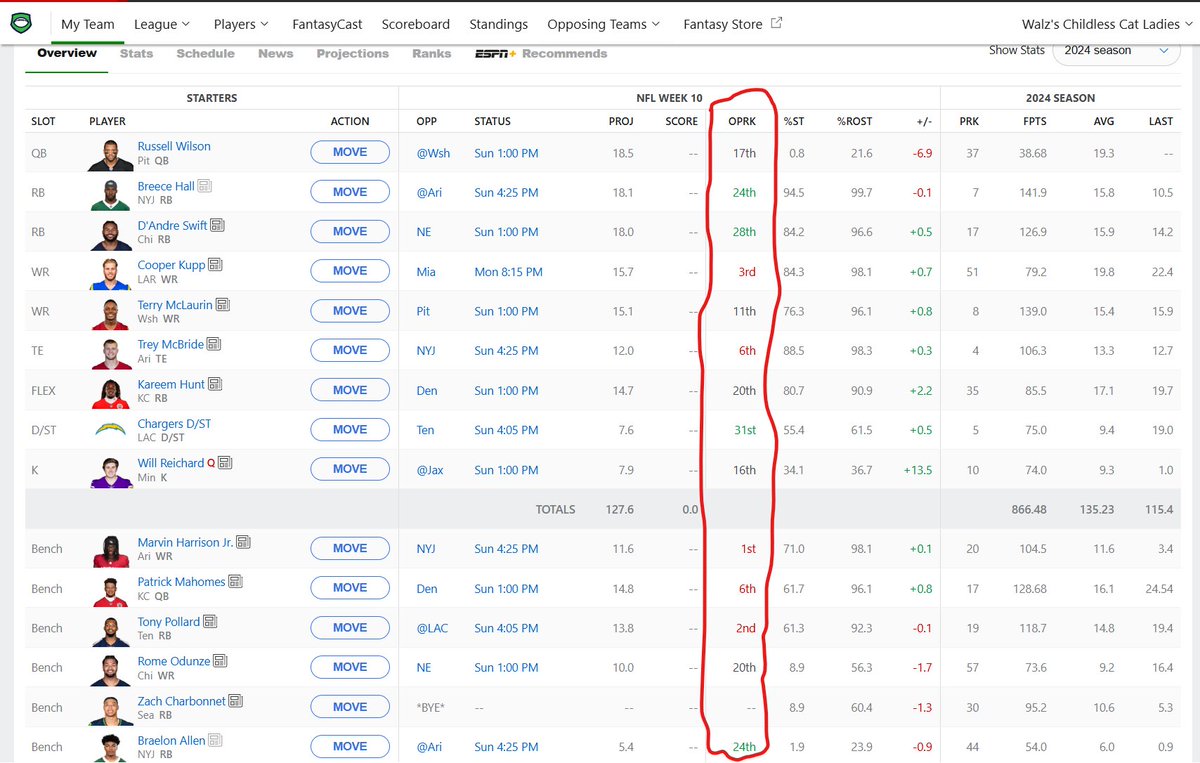This screenshot has height=763, width=1200.
Task: Click the Mon 8:15 PM game status link
Action: [509, 272]
